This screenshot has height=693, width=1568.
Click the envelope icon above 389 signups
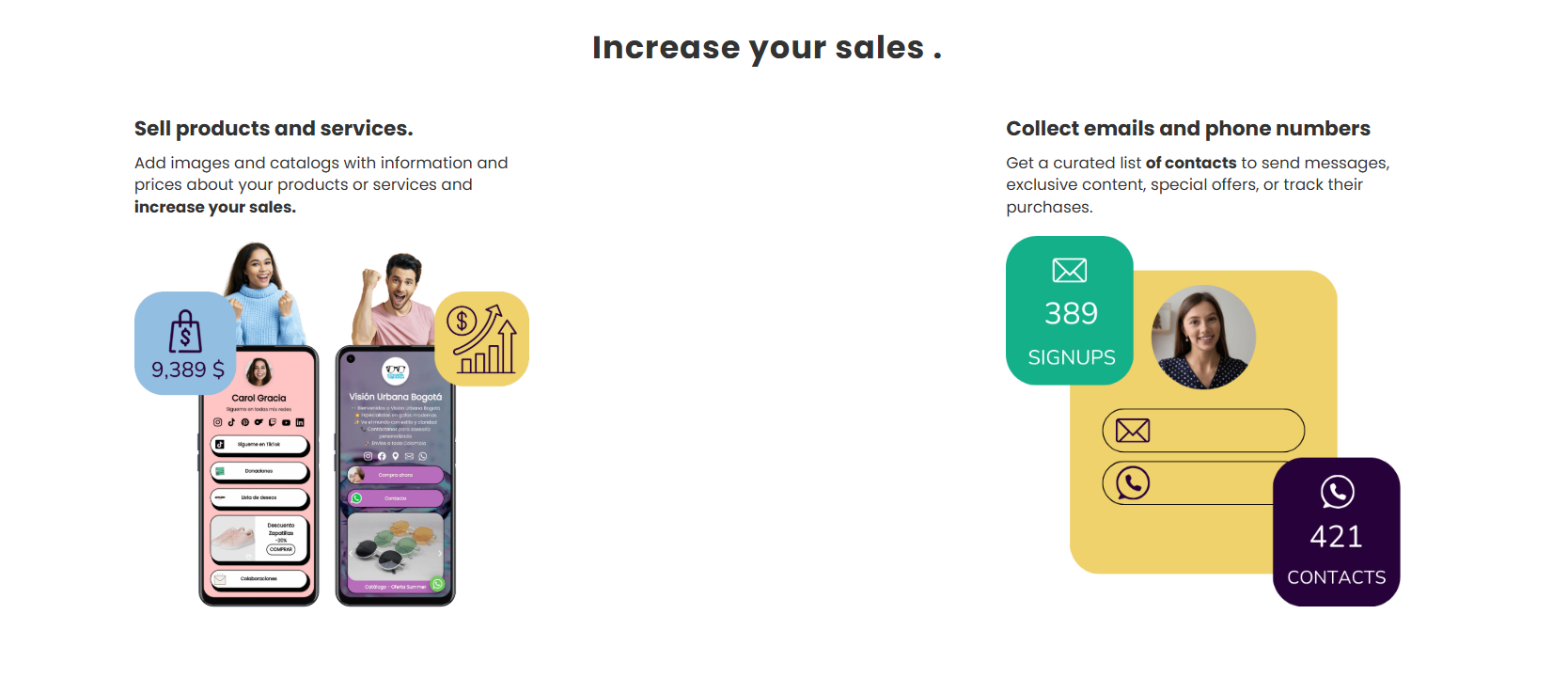click(1070, 271)
